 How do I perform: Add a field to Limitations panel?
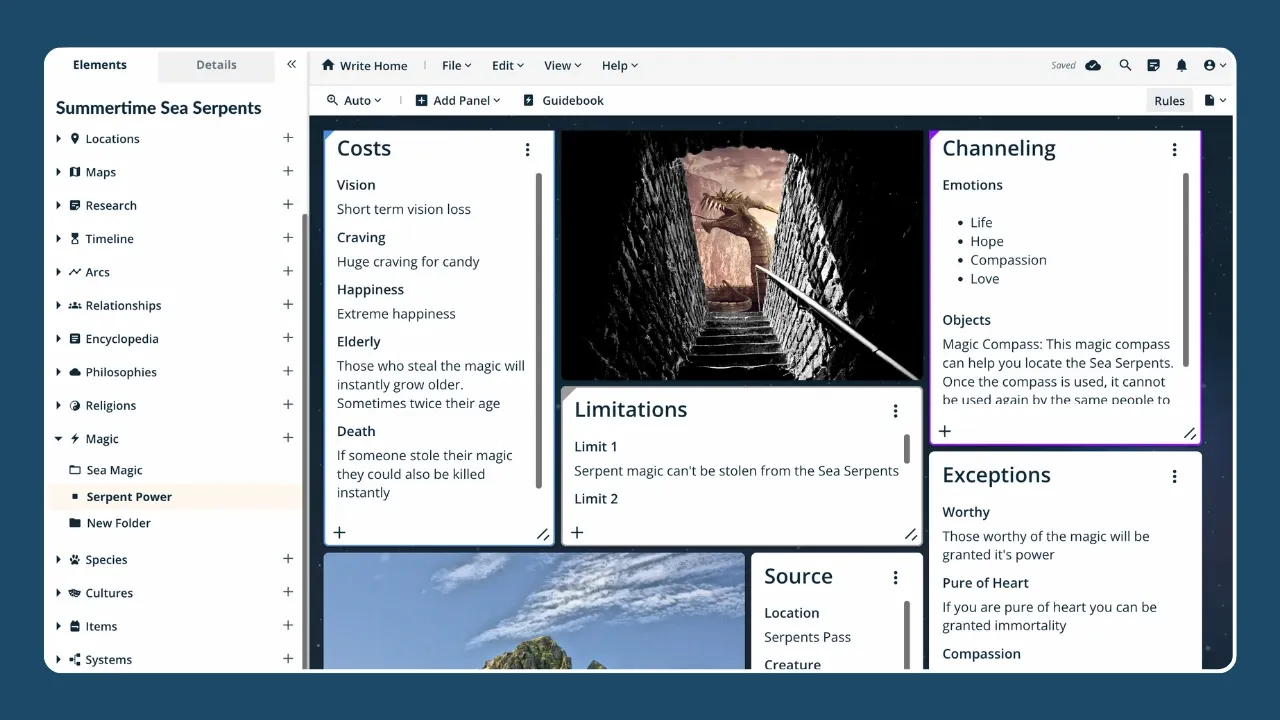pos(576,533)
